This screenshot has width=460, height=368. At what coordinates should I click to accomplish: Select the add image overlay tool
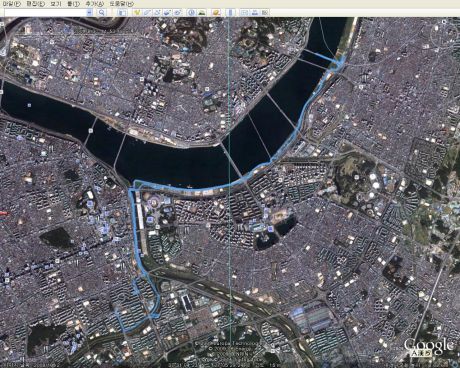coord(168,13)
